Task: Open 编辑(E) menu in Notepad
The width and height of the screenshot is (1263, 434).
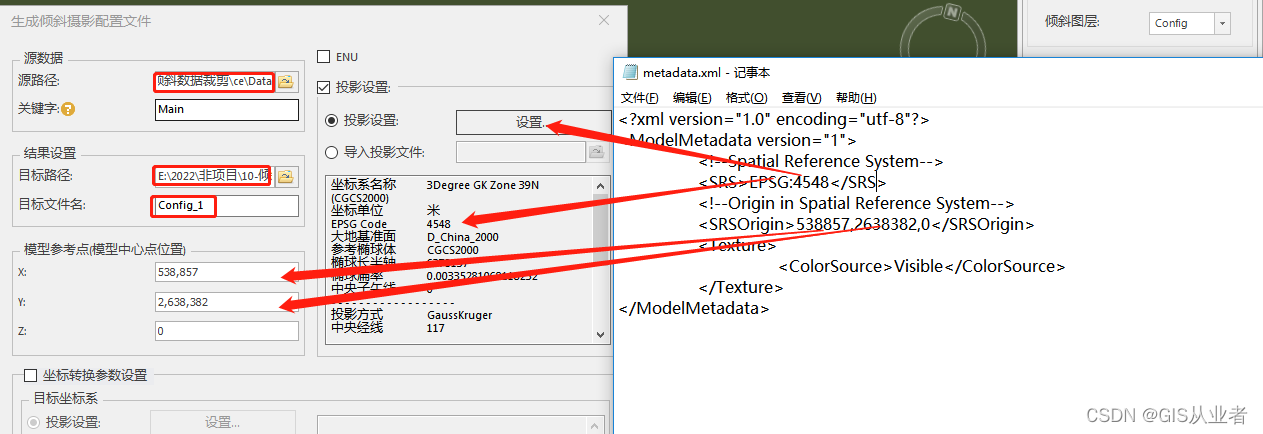Action: coord(692,97)
